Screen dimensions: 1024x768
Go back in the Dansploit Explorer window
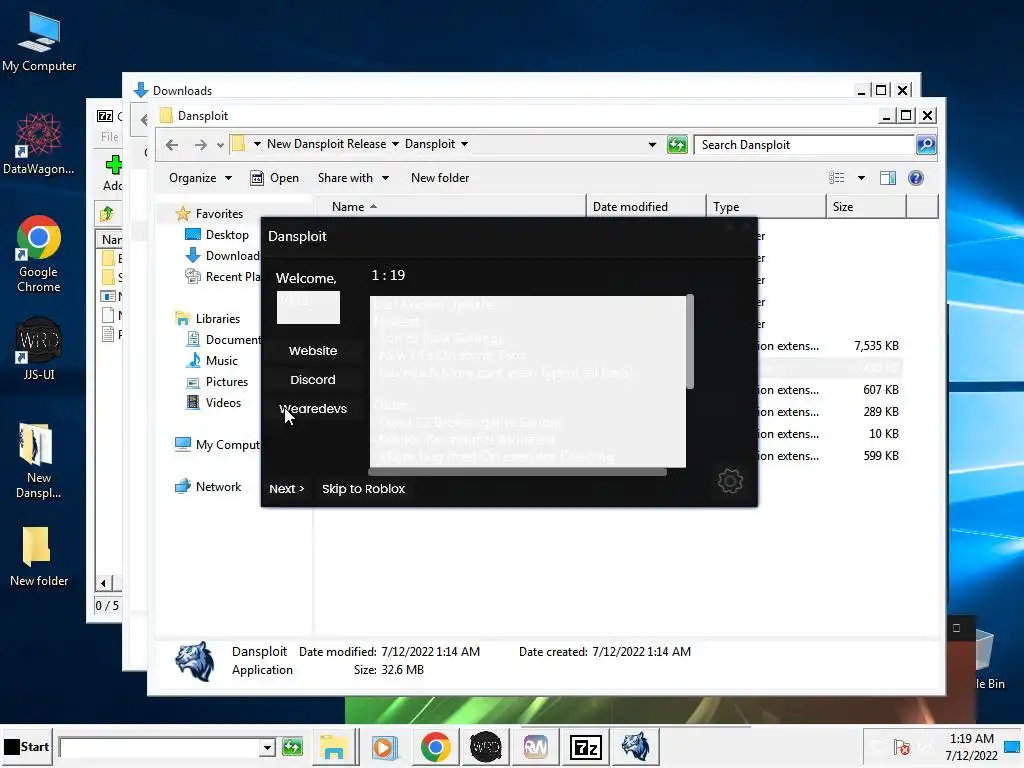(x=172, y=144)
